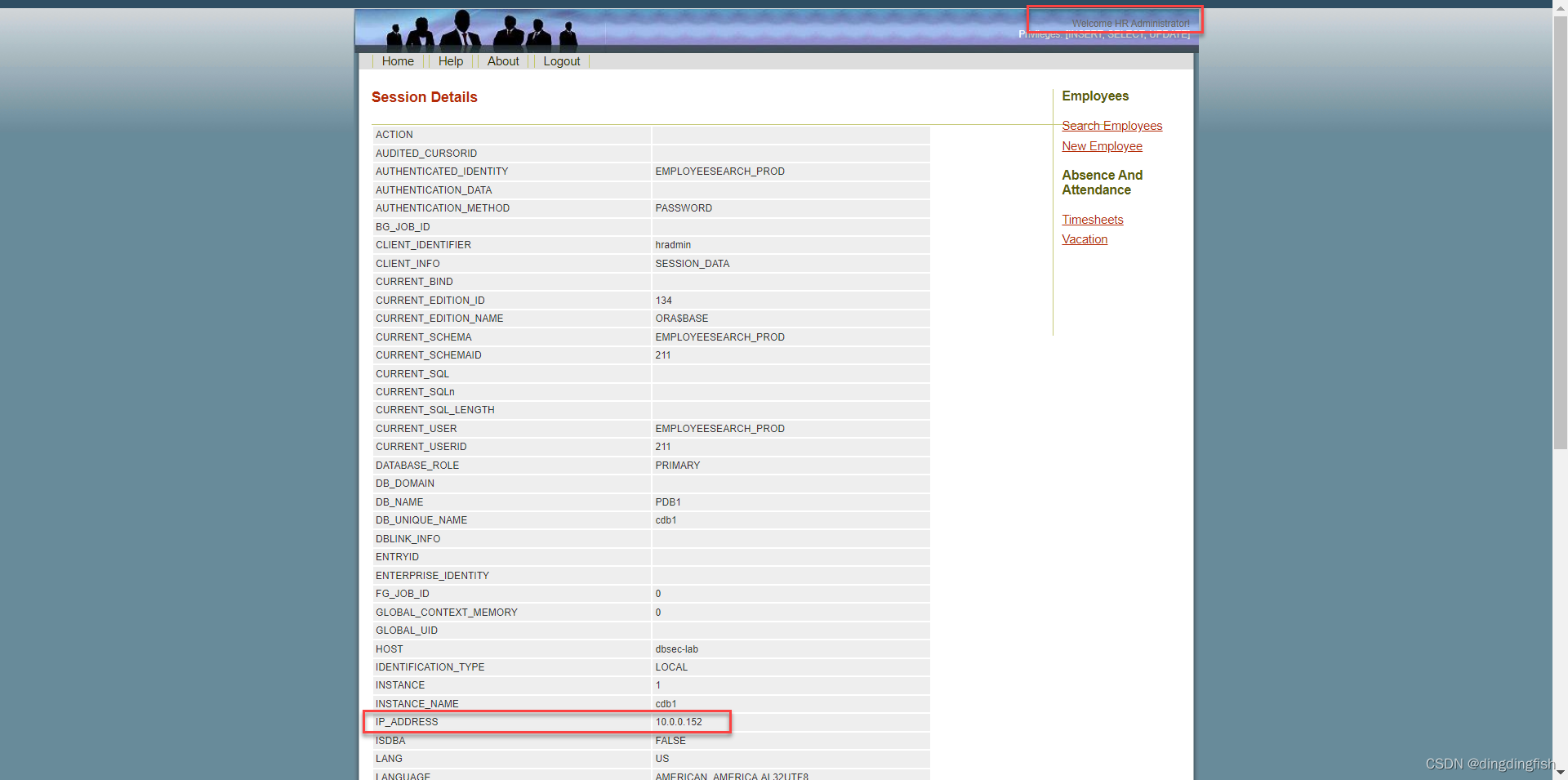Select the Welcome HR Administrator text

1130,24
